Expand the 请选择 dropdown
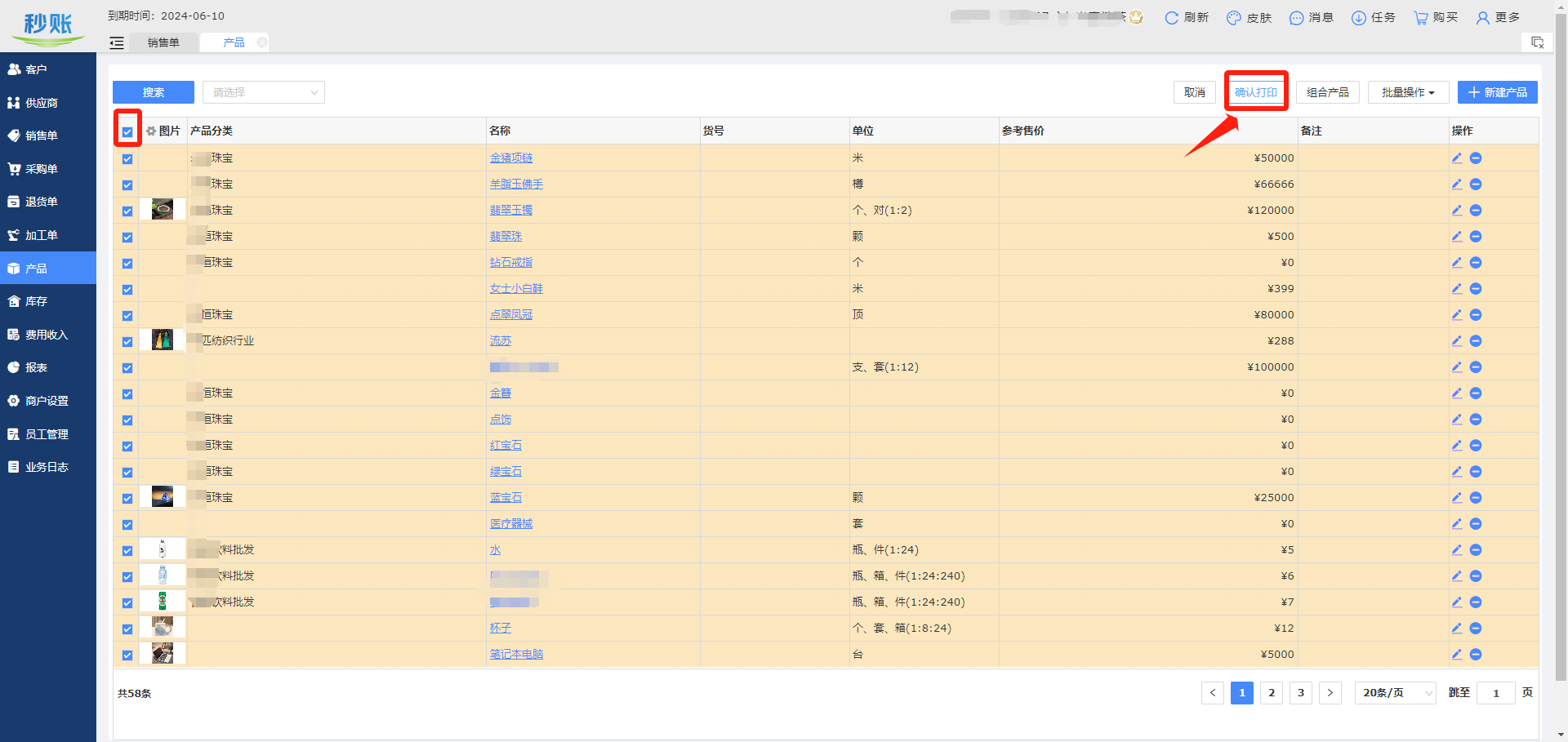 point(263,93)
